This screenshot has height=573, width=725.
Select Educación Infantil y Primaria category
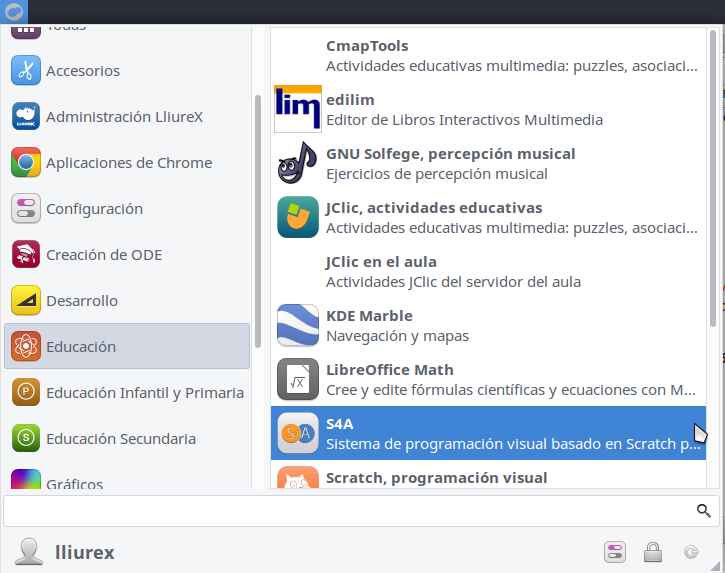[144, 393]
